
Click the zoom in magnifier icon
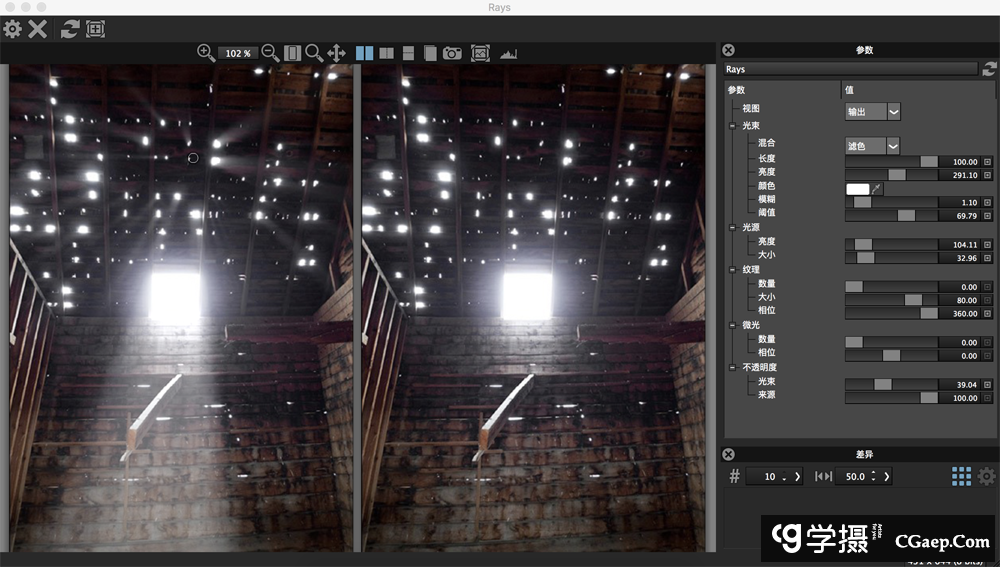click(x=206, y=53)
